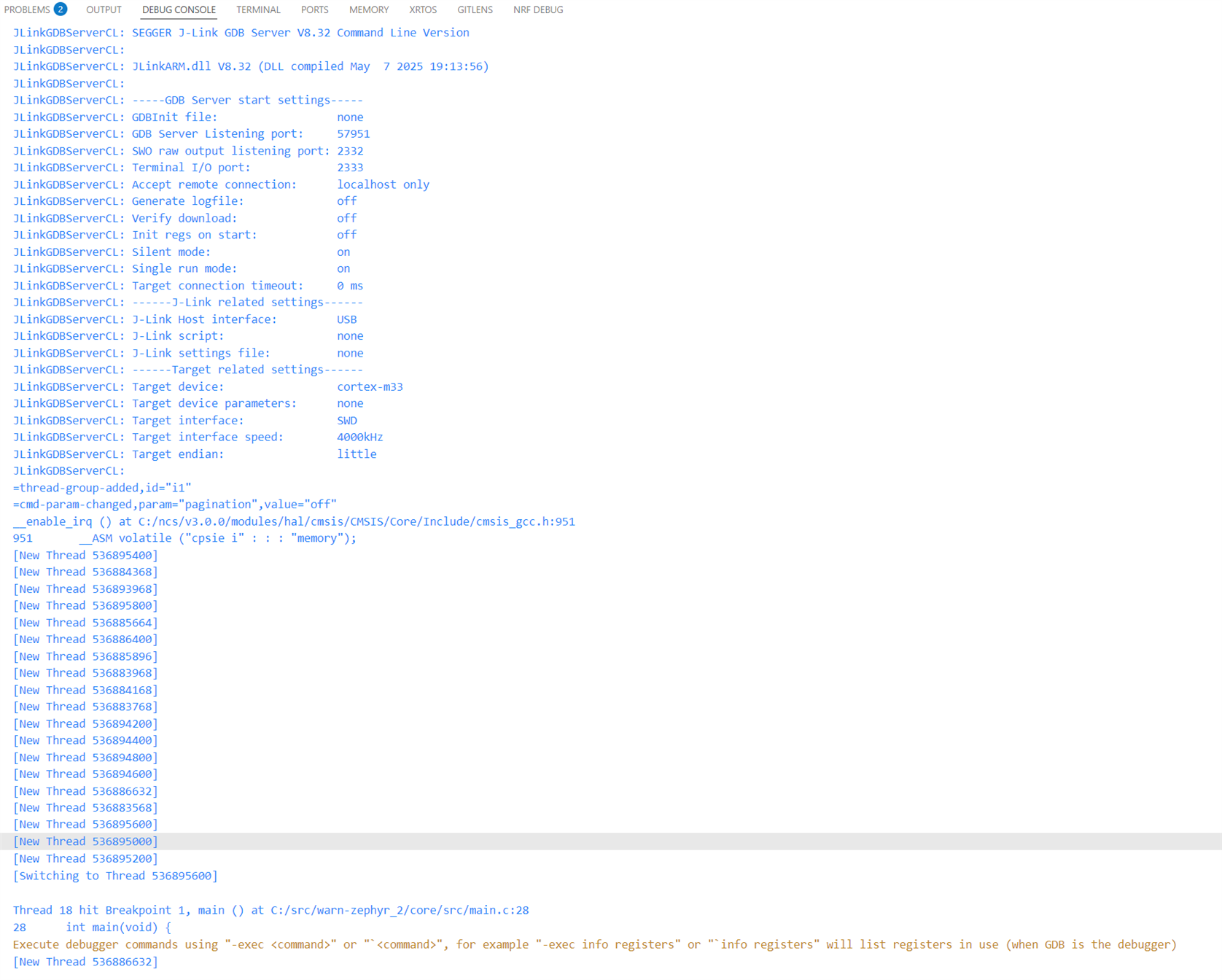Click the Target device parameters line
The image size is (1222, 980).
(x=188, y=404)
